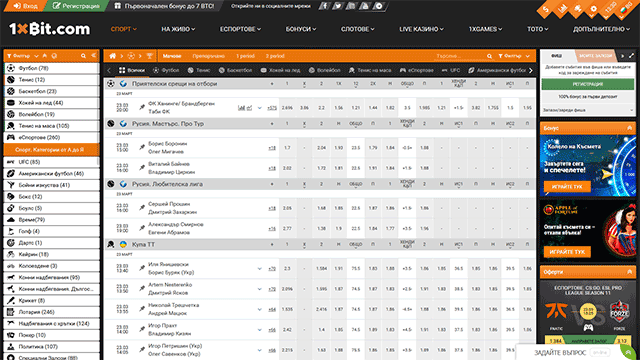Click the search icon in the main orange bar
This screenshot has height=360, width=640.
point(489,56)
